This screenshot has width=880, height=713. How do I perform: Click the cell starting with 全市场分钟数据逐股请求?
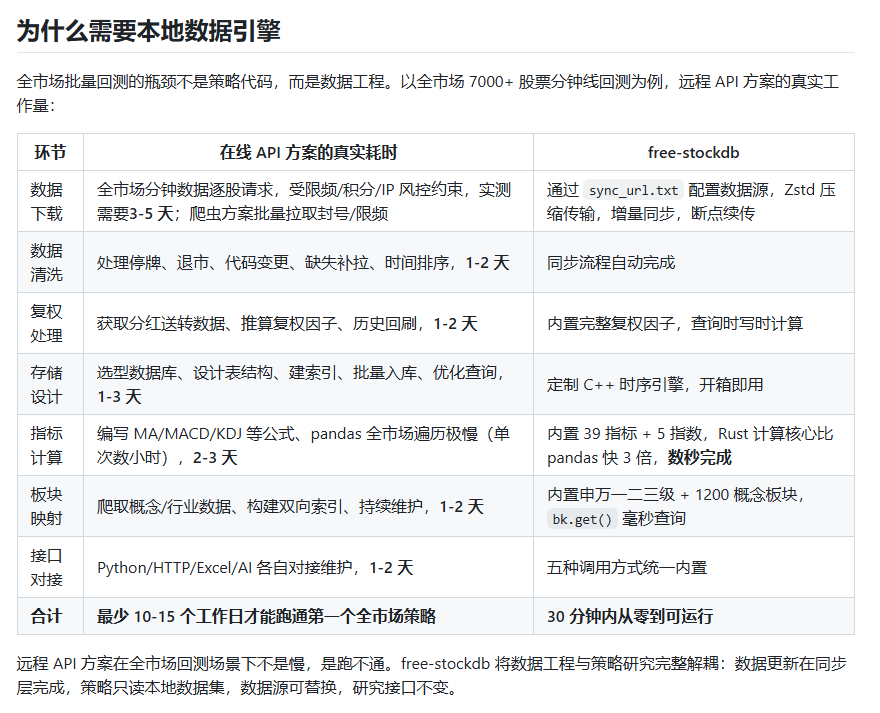[x=308, y=202]
